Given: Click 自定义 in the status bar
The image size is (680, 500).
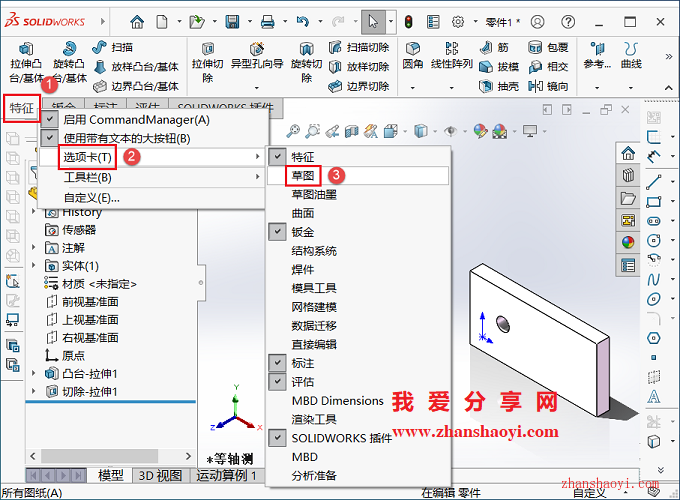Looking at the screenshot, I should point(589,493).
